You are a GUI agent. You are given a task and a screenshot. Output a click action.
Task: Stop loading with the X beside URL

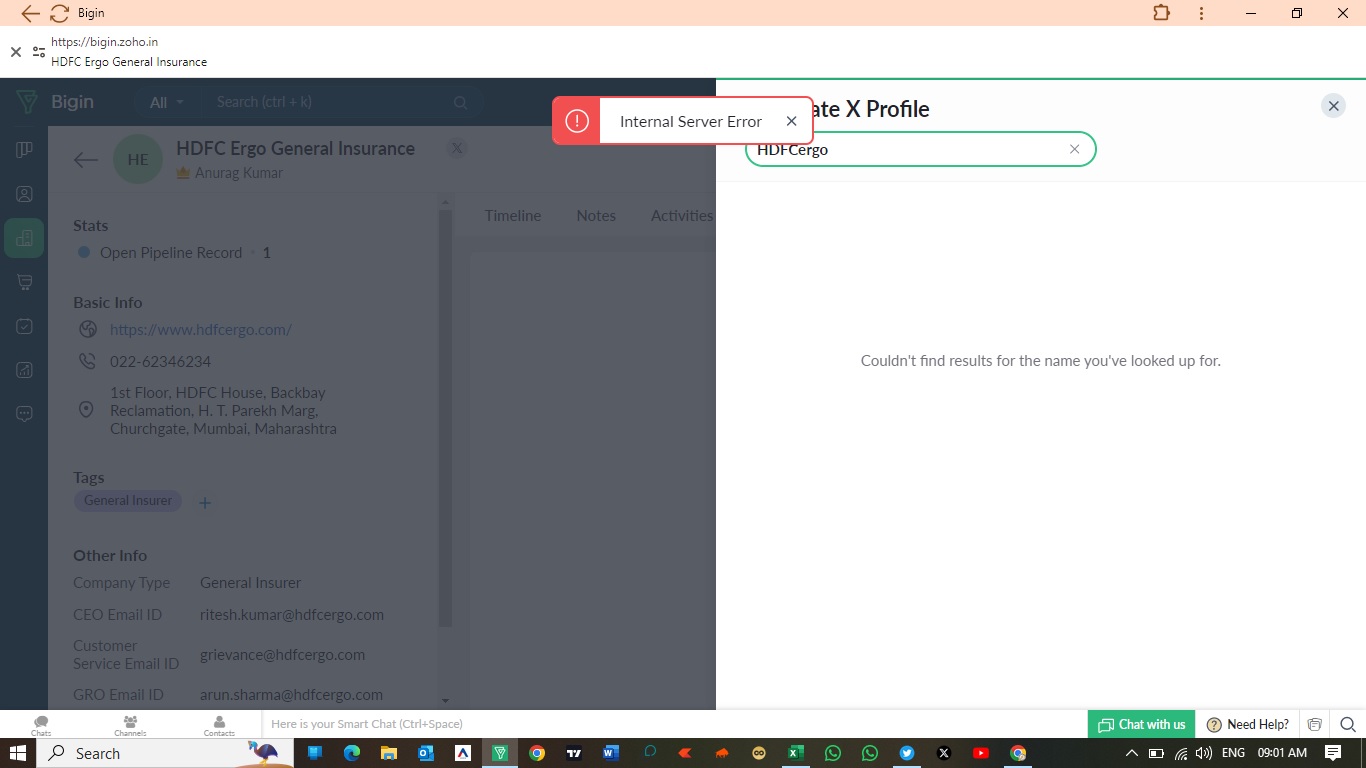click(x=15, y=52)
